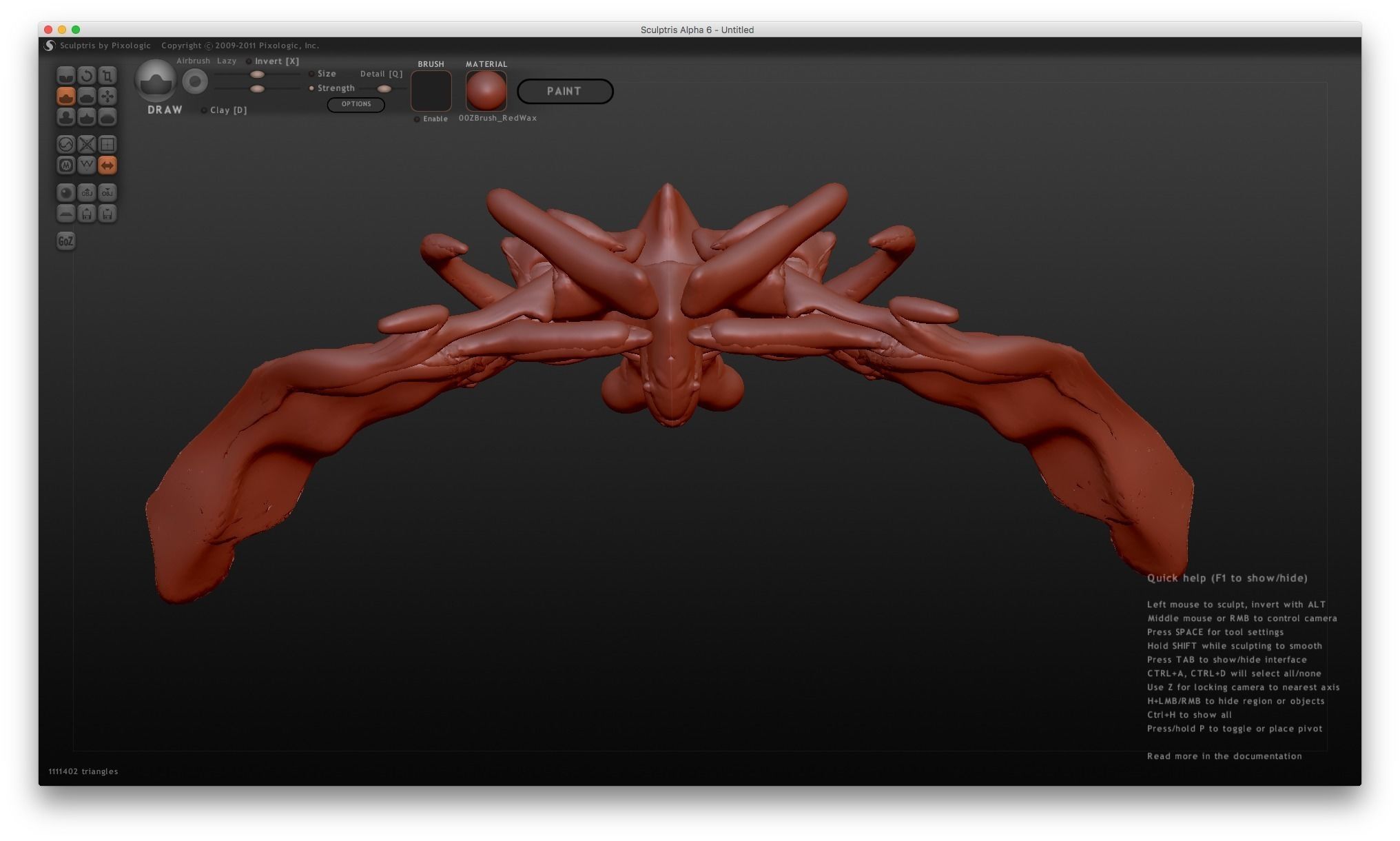Open the red MATERIAL sphere preview
The image size is (1400, 841).
point(486,91)
